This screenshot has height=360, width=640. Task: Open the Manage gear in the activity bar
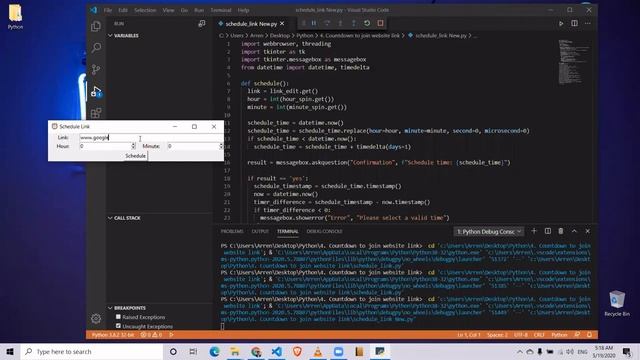pos(96,318)
